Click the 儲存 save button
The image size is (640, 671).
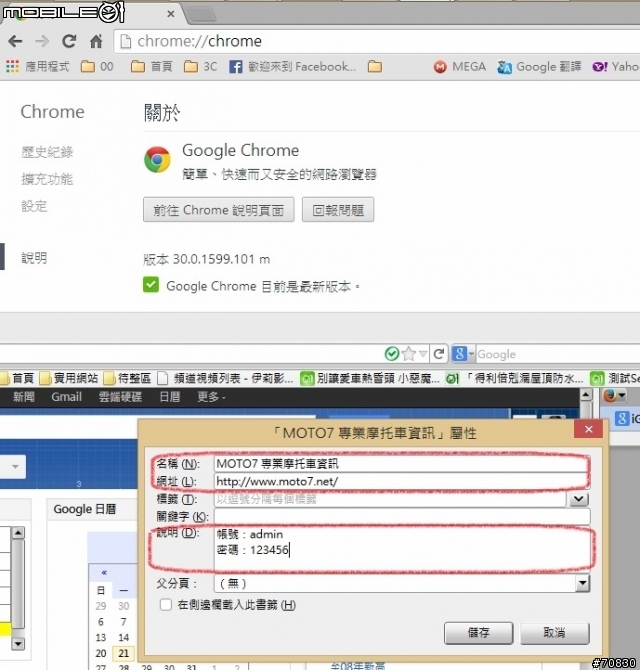point(478,632)
